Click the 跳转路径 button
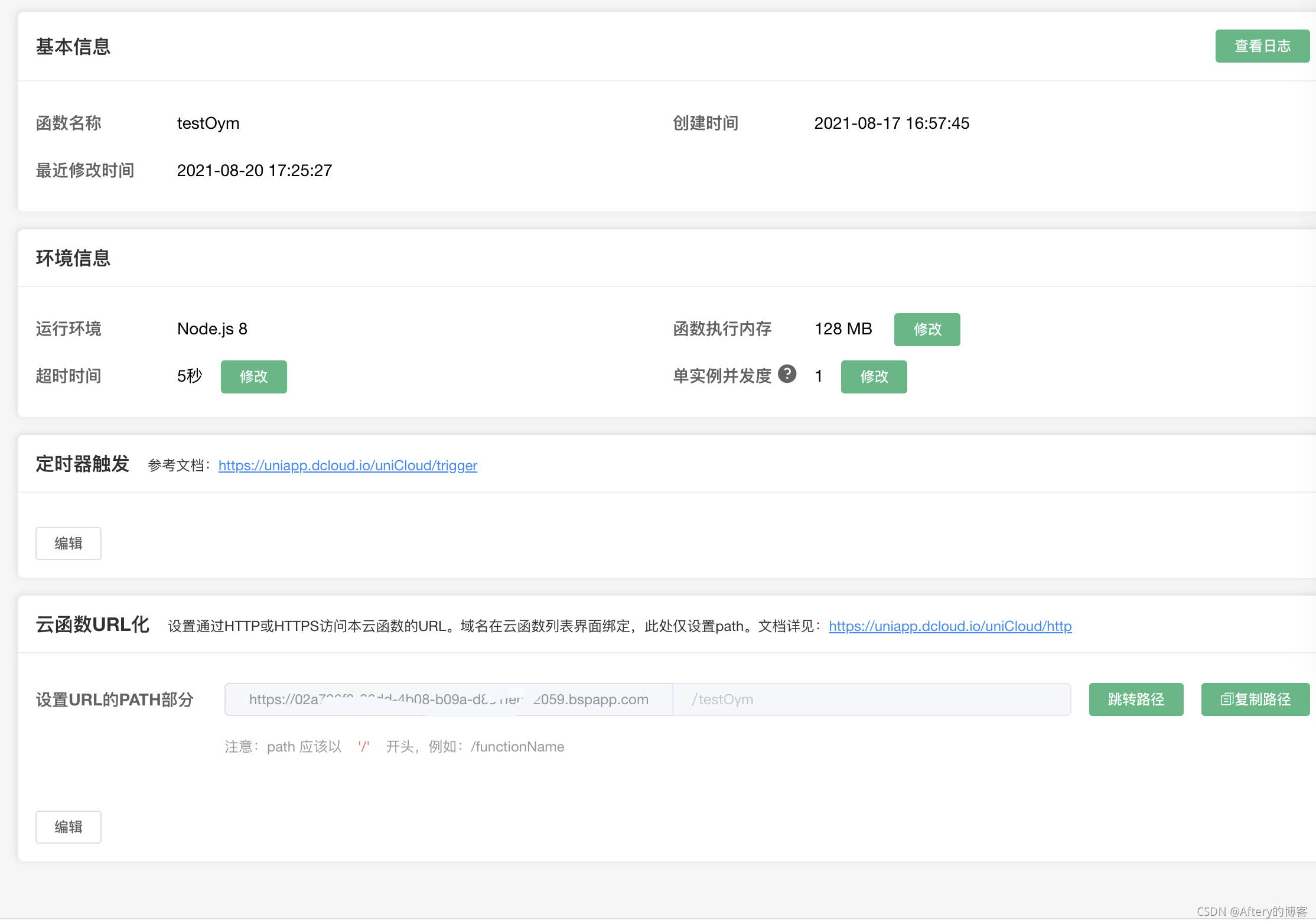This screenshot has width=1316, height=924. [1135, 699]
